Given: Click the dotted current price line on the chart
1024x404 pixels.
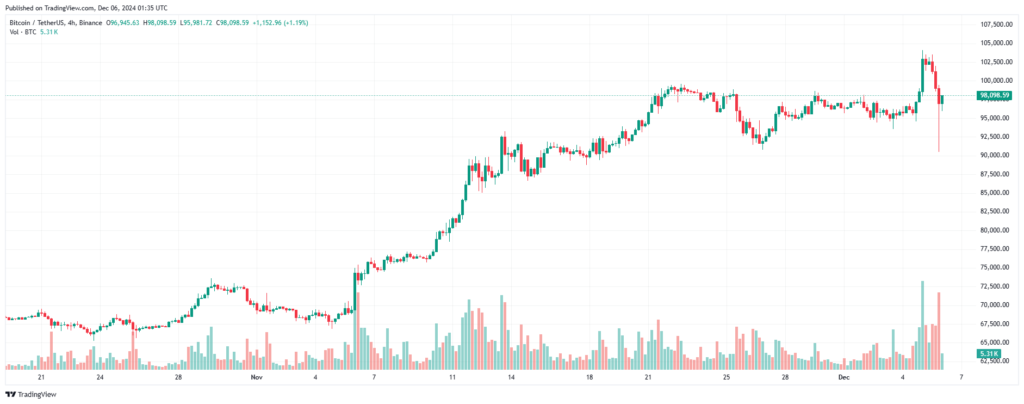Looking at the screenshot, I should point(490,95).
